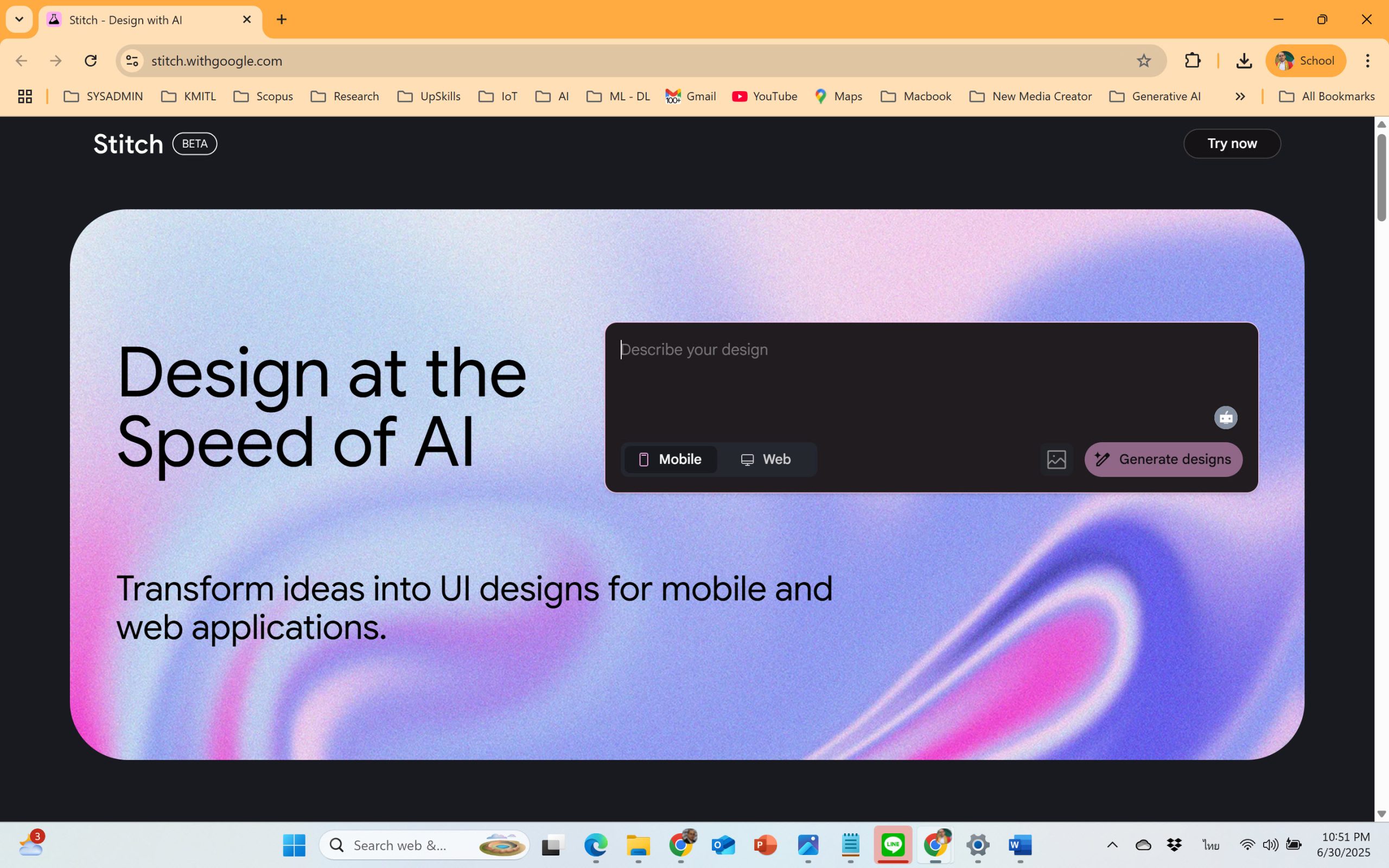The image size is (1389, 868).
Task: Open the Macbook bookmark folder
Action: [916, 97]
